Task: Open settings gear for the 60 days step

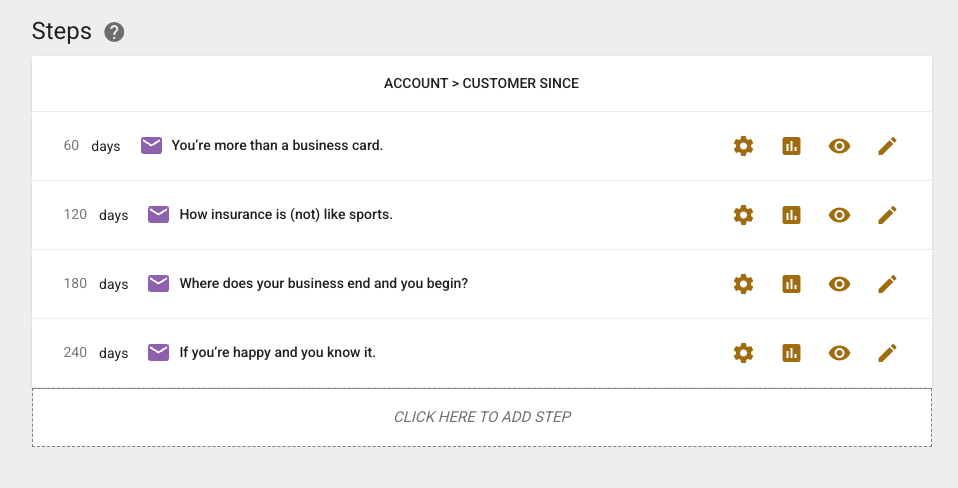Action: pos(743,146)
